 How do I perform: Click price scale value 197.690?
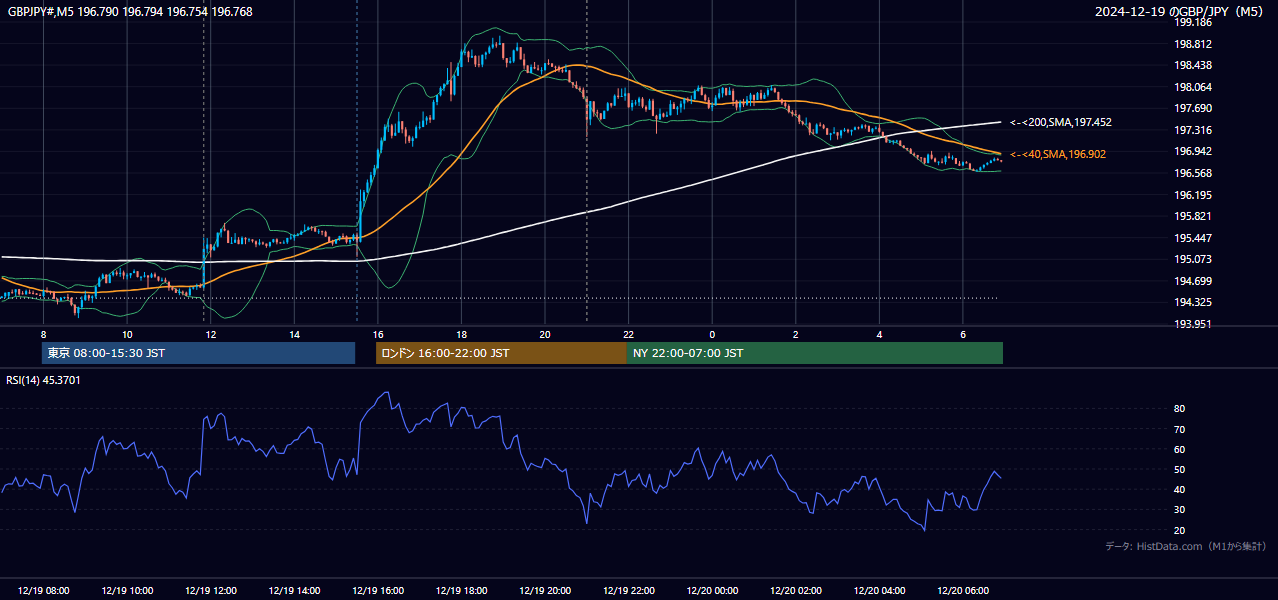(x=1195, y=109)
